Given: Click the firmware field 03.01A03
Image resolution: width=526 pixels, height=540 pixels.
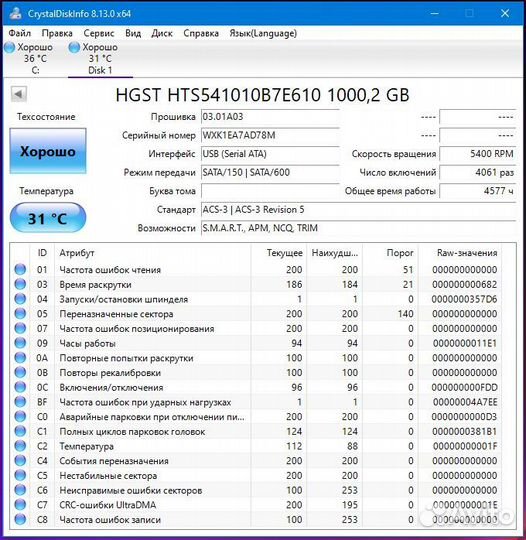Looking at the screenshot, I should pyautogui.click(x=270, y=117).
